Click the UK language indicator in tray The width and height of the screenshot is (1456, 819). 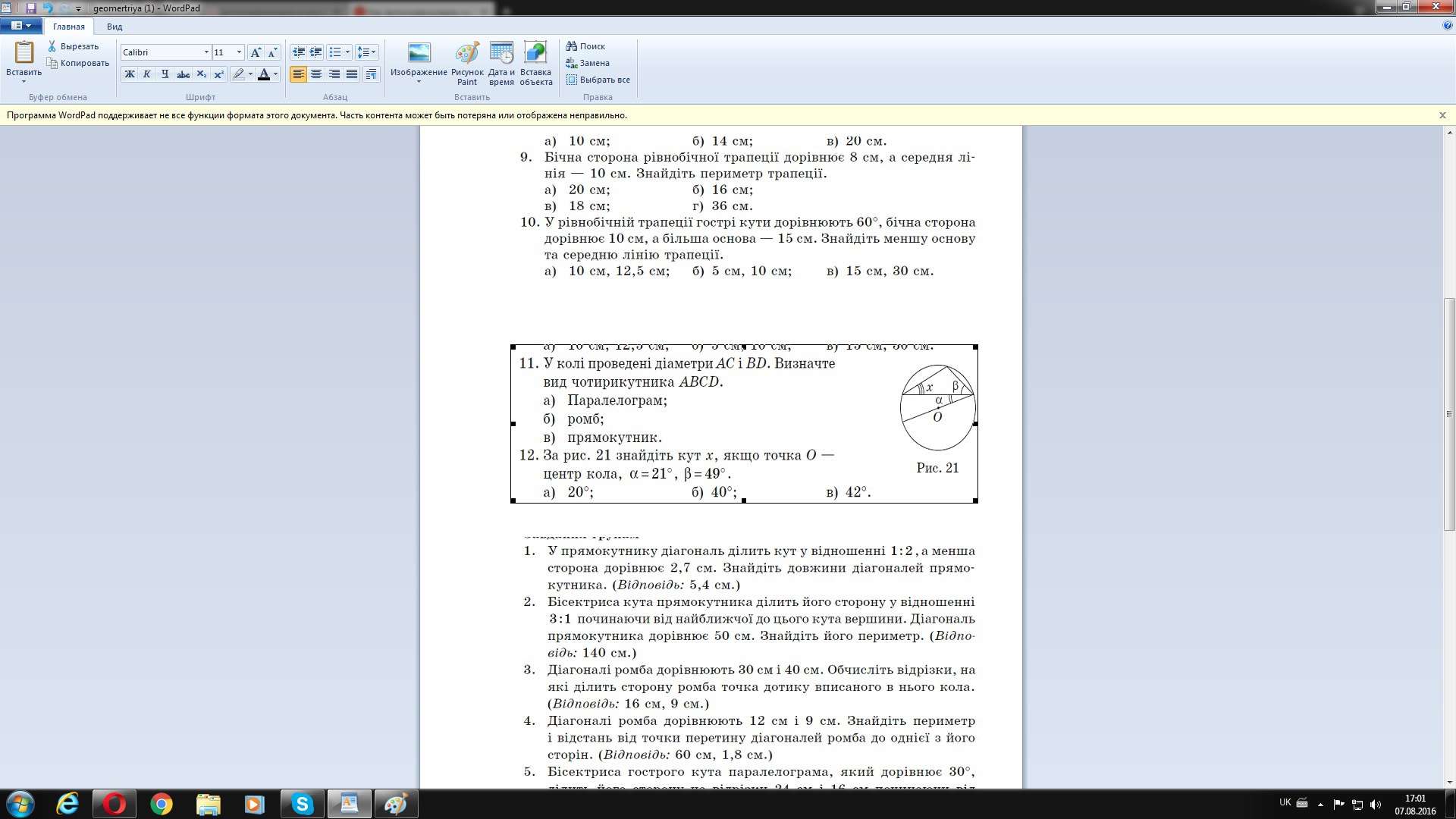pyautogui.click(x=1285, y=802)
